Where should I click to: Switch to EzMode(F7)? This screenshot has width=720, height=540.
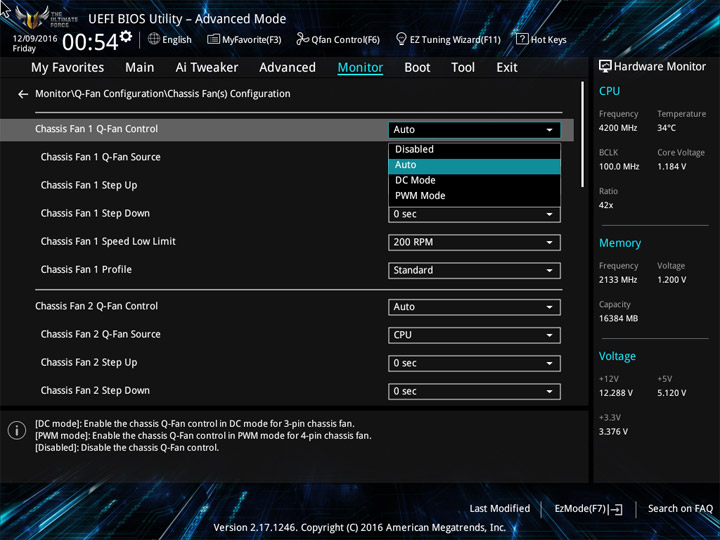[588, 509]
